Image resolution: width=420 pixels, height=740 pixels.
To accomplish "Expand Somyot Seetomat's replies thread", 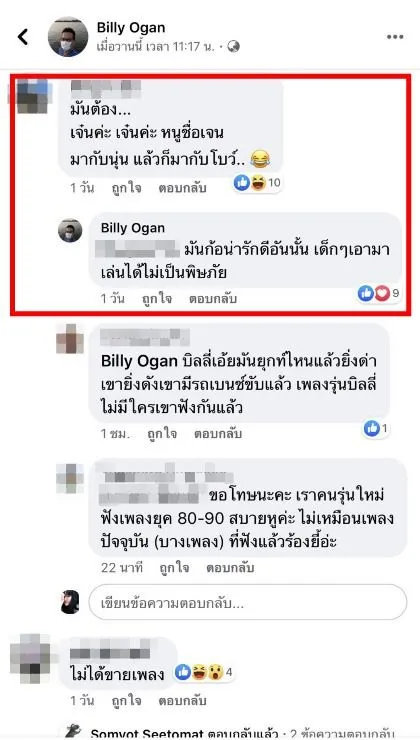I will pyautogui.click(x=241, y=734).
